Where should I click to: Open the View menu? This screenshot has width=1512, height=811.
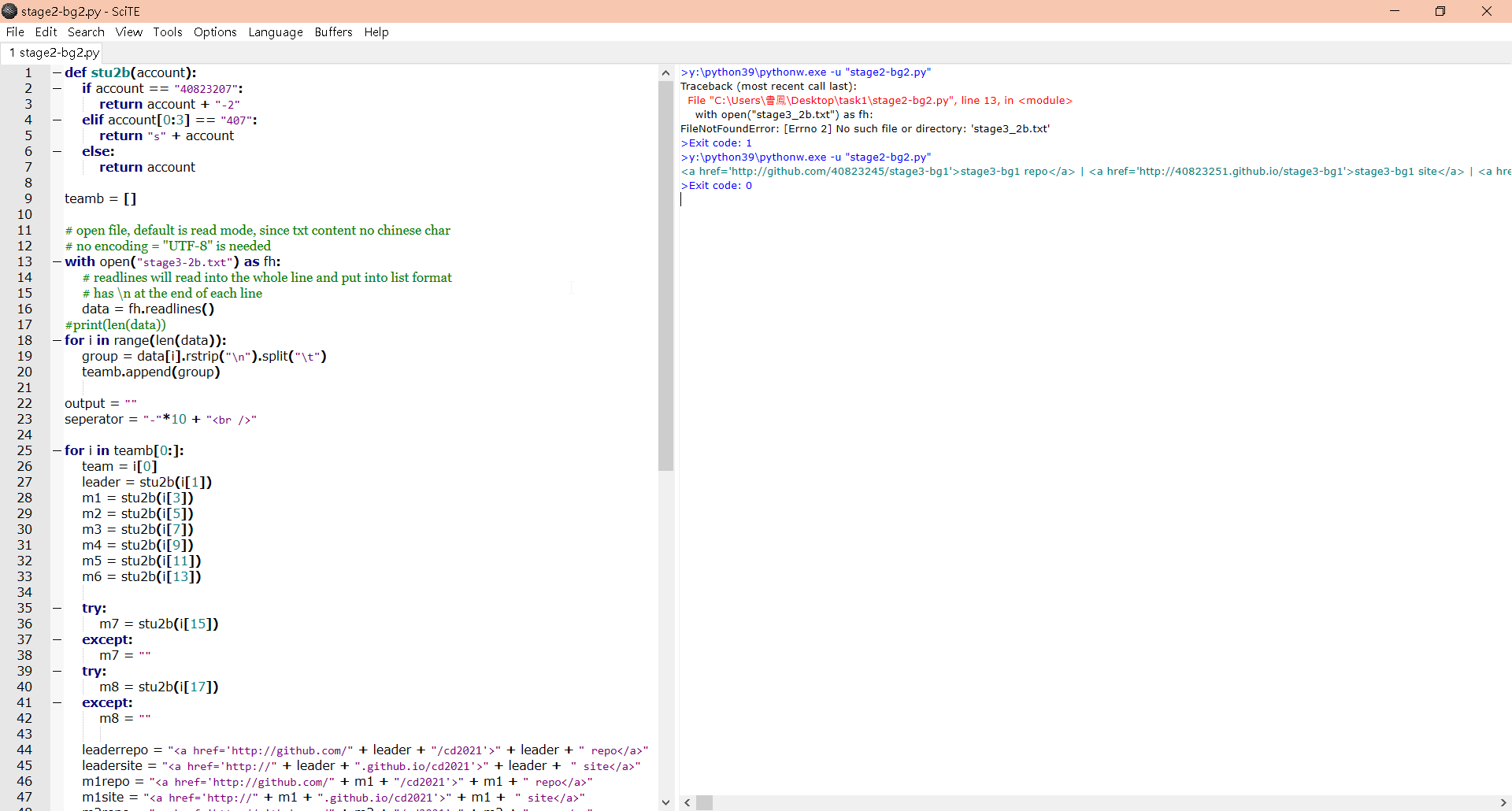pos(128,32)
